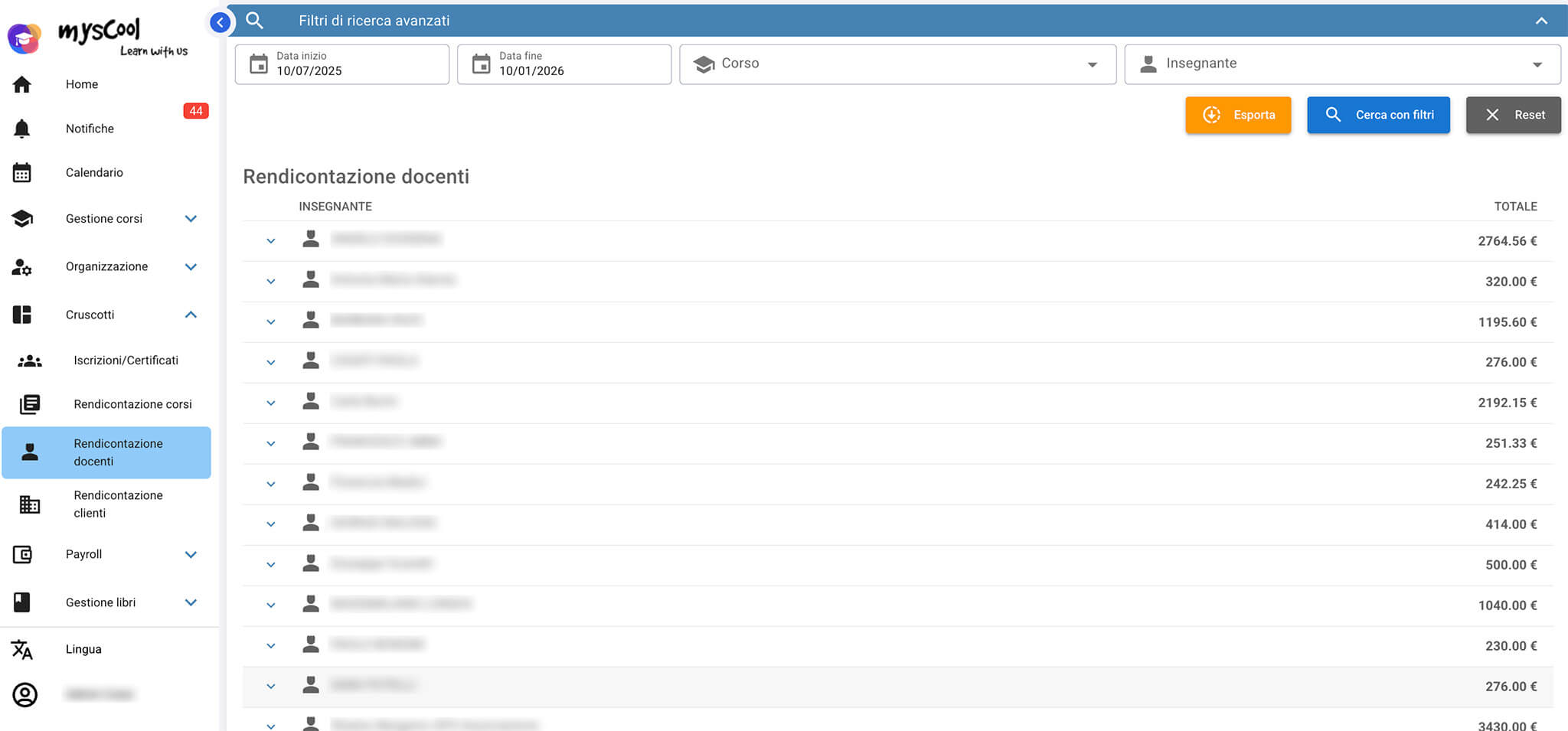Viewport: 1568px width, 731px height.
Task: Open the Insegnante dropdown filter
Action: (1341, 64)
